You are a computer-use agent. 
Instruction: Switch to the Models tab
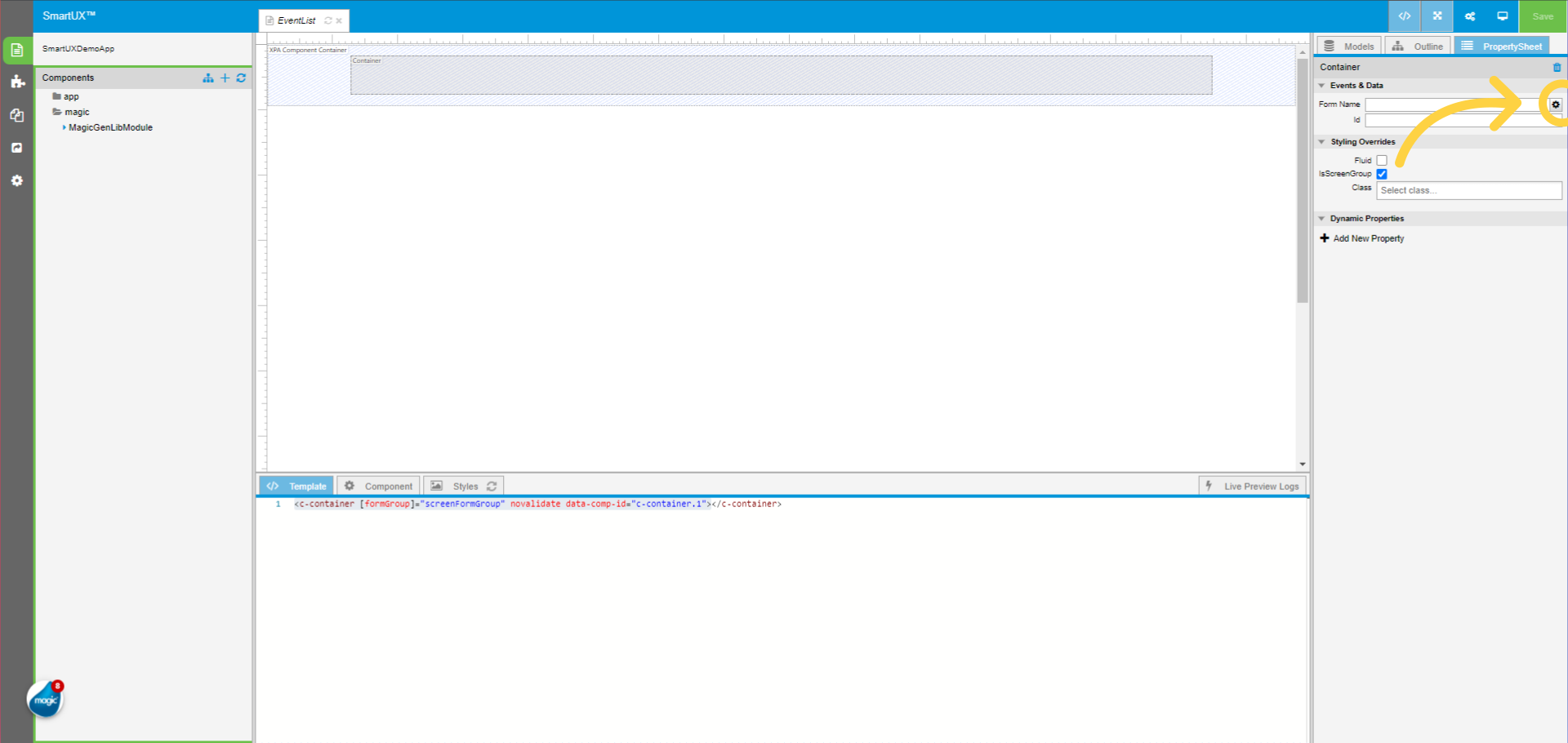click(1348, 46)
